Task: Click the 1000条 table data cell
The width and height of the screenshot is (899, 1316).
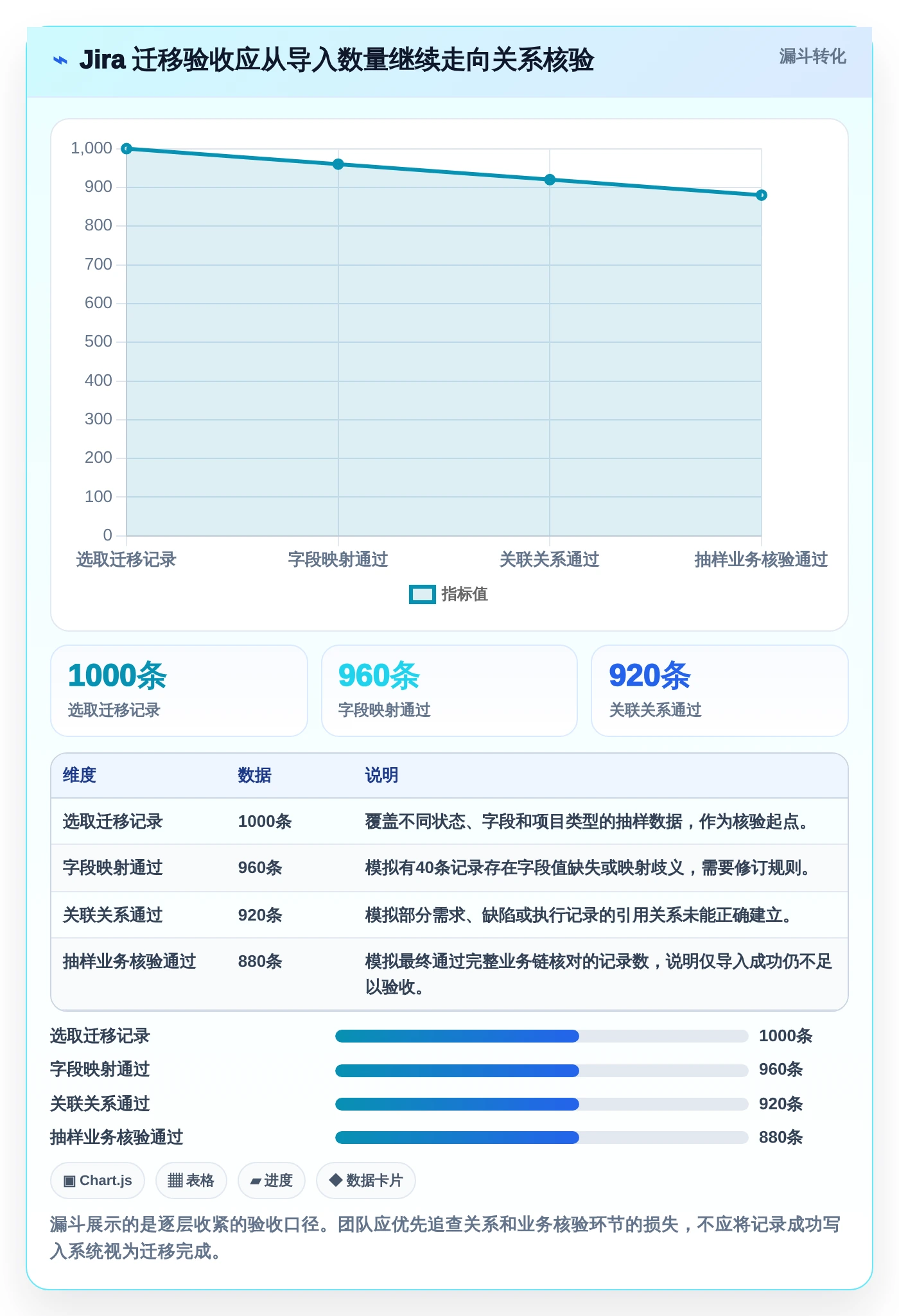Action: click(265, 822)
